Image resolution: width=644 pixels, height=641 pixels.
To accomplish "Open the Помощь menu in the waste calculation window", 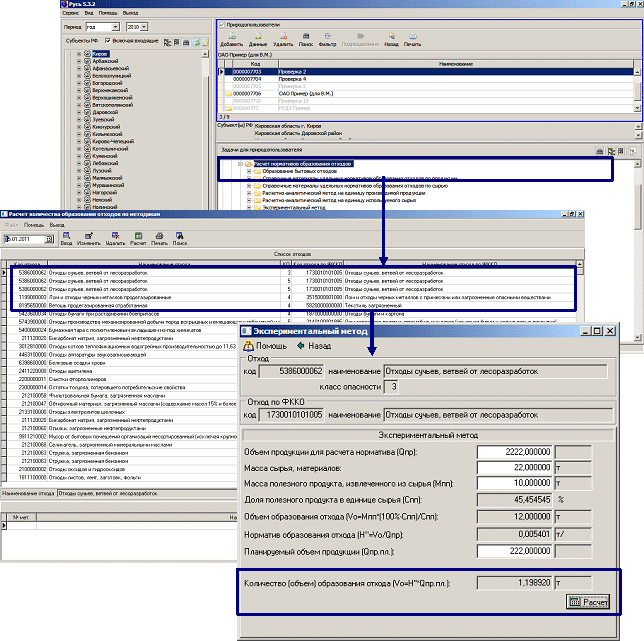I will pos(33,225).
